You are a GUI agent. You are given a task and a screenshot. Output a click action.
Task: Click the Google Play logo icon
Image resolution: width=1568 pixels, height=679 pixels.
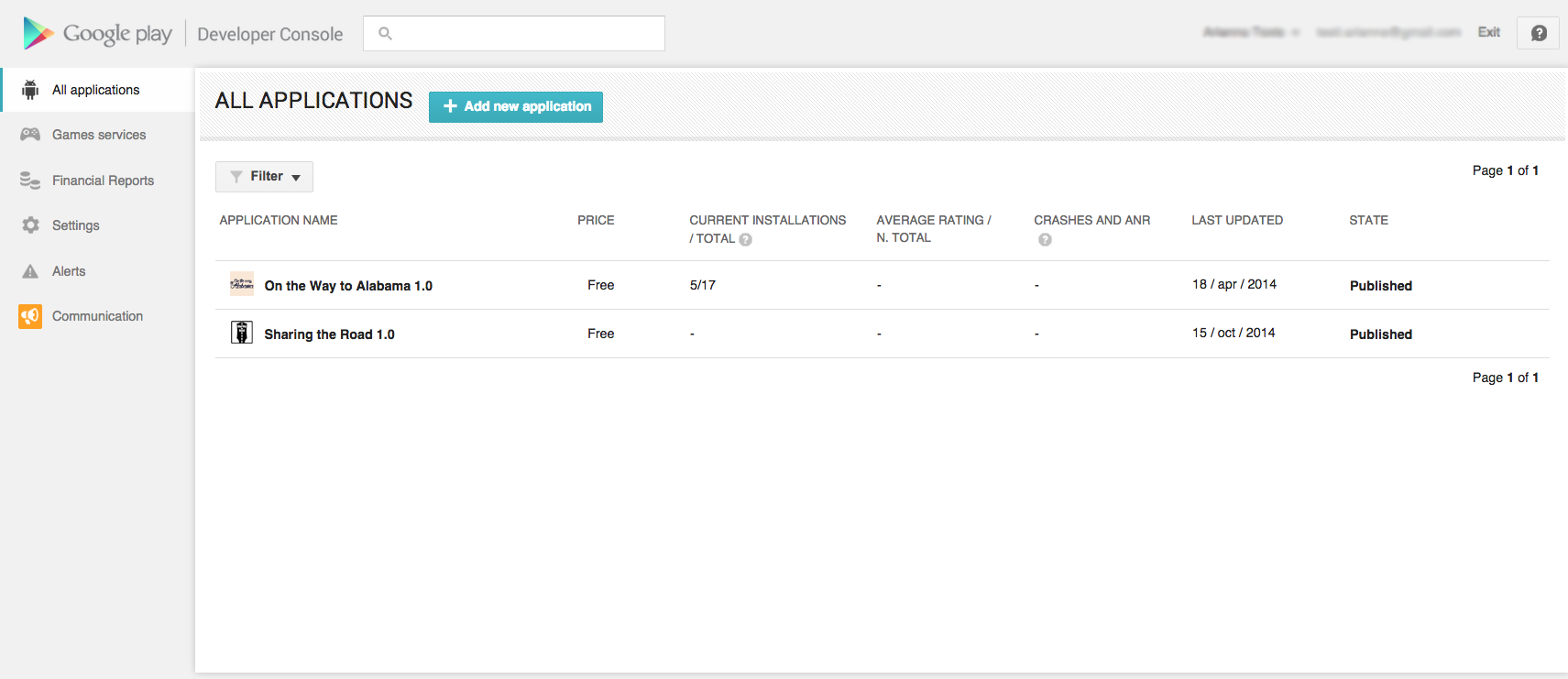click(x=38, y=34)
